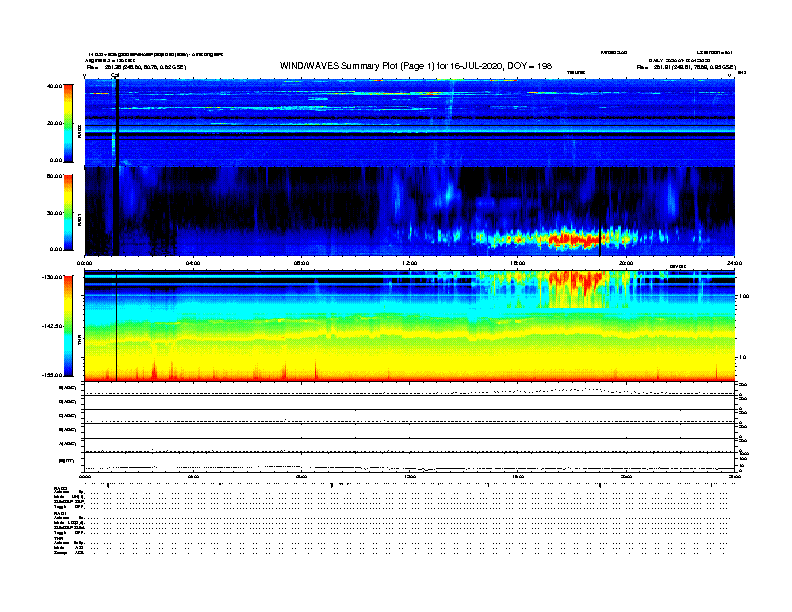Image resolution: width=792 pixels, height=612 pixels.
Task: Click the RAD1 vertical axis label
Action: pyautogui.click(x=79, y=219)
